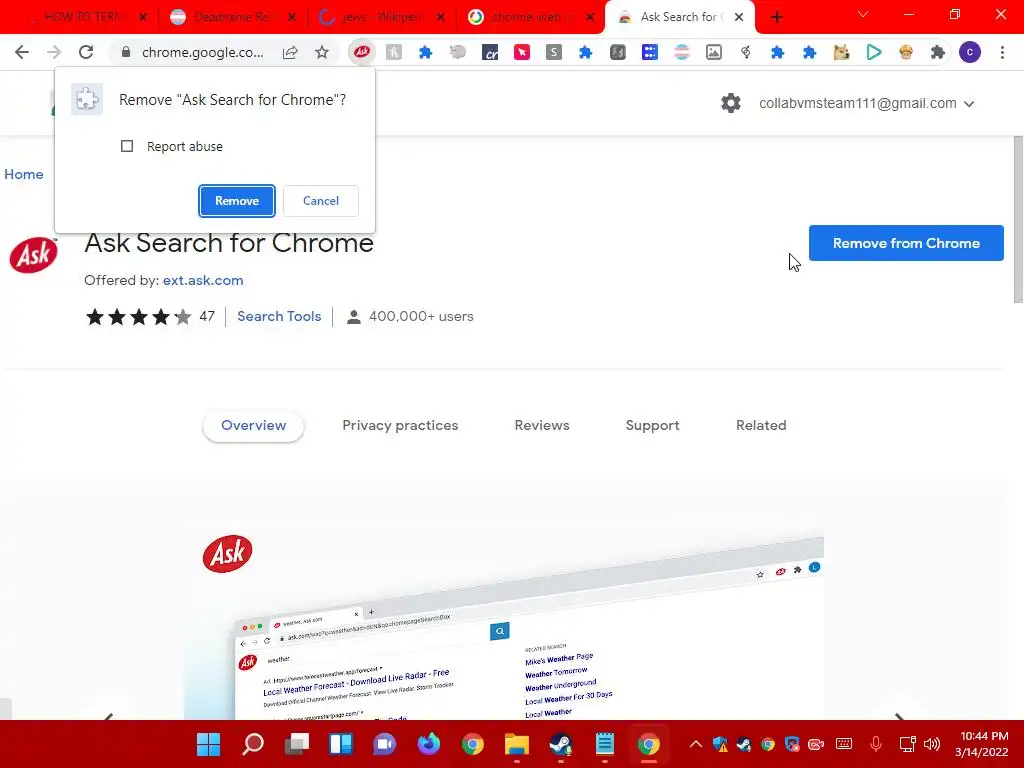Check the Report abuse checkbox
Screen dimensions: 1024x768
point(127,146)
